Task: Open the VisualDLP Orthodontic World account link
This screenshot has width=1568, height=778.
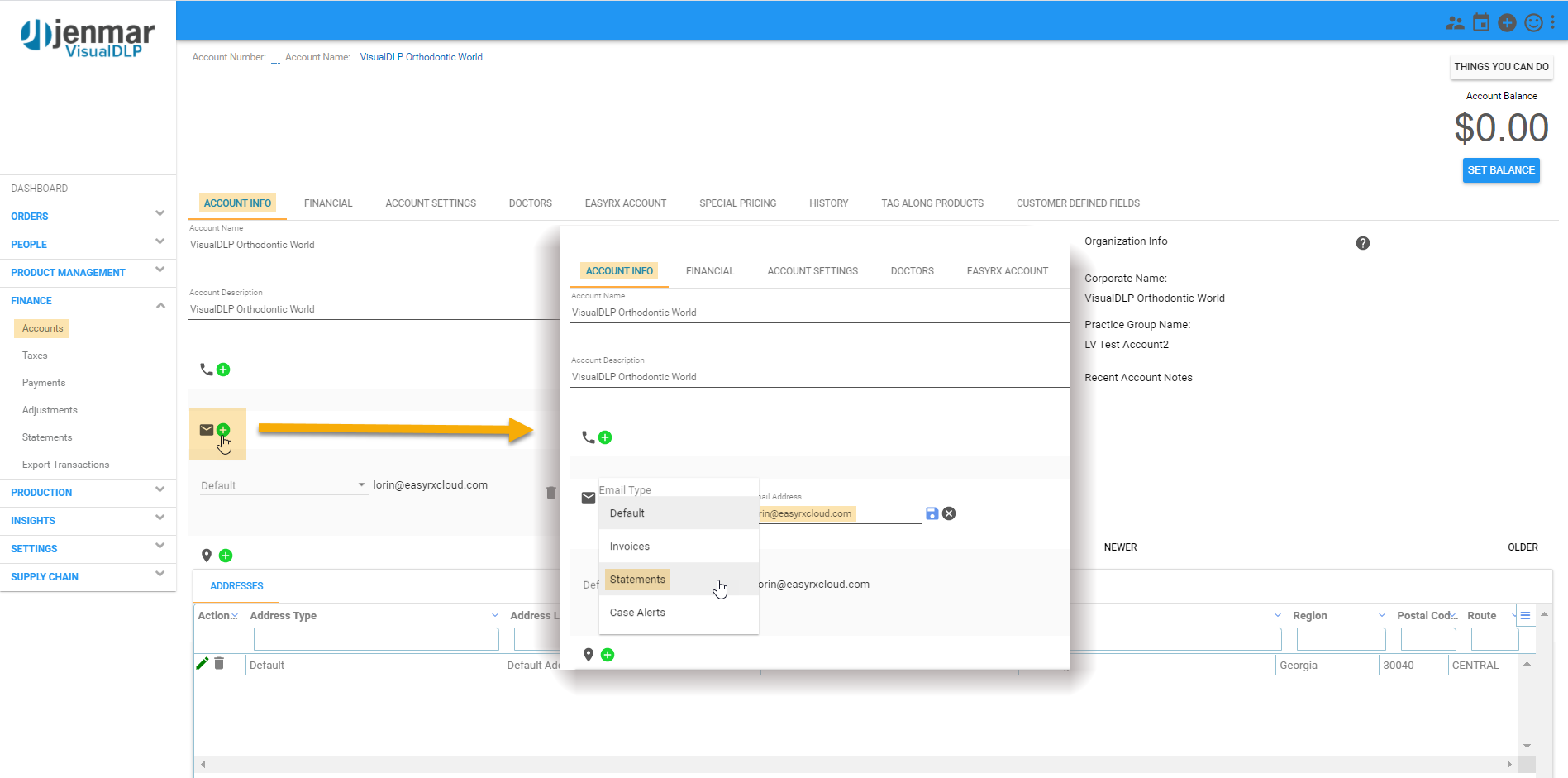Action: point(422,57)
